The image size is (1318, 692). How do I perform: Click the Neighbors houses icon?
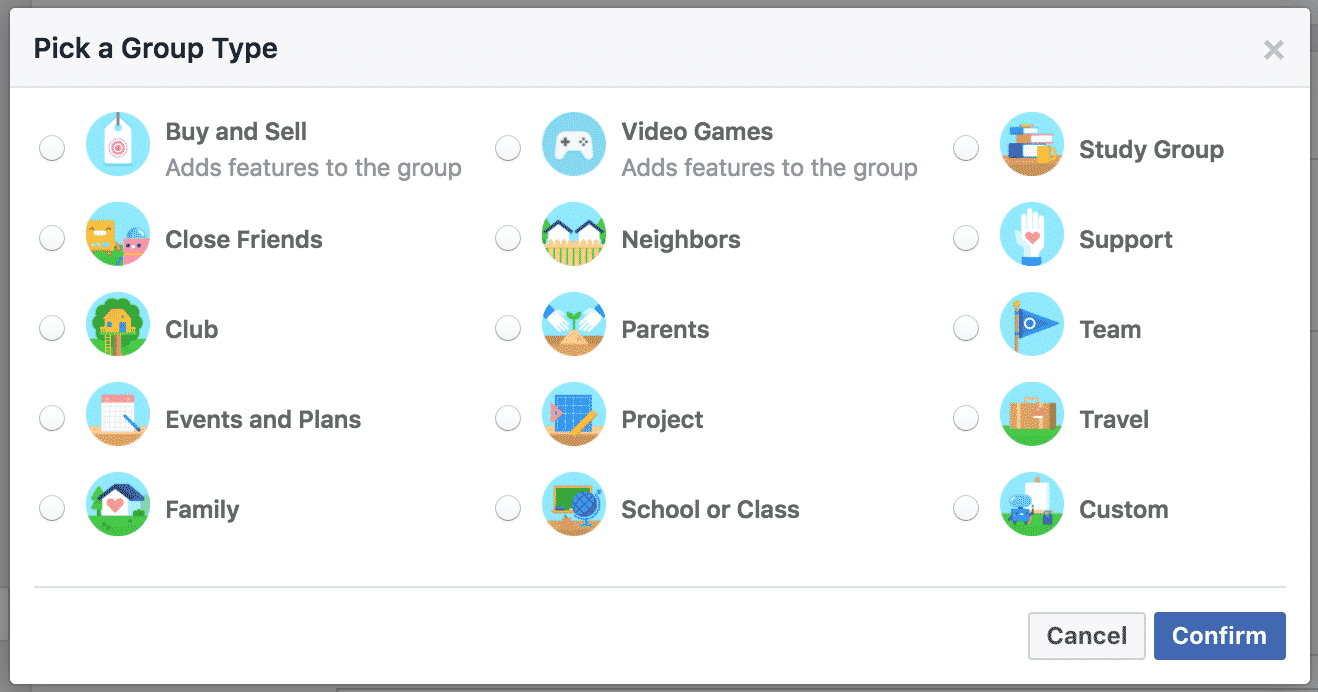[574, 235]
